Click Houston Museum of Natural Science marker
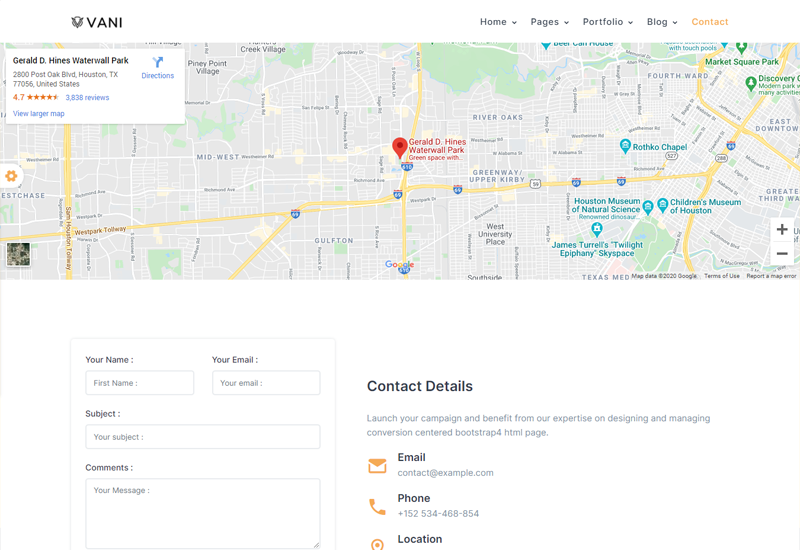Screen dimensions: 800x550 pos(648,207)
